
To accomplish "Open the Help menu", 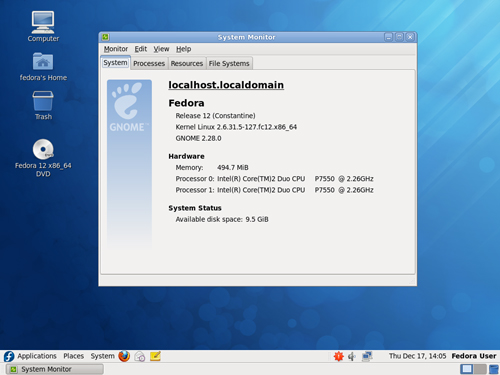I will click(x=184, y=49).
